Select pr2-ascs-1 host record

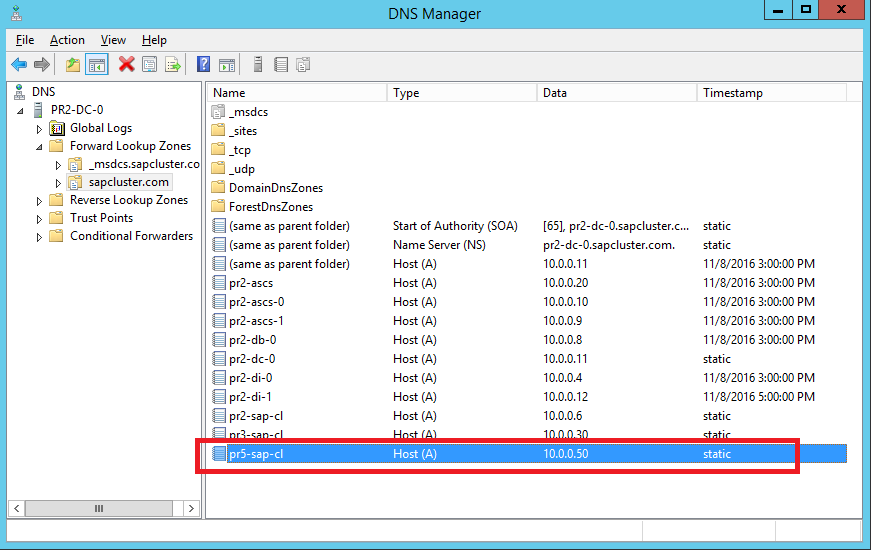click(529, 320)
